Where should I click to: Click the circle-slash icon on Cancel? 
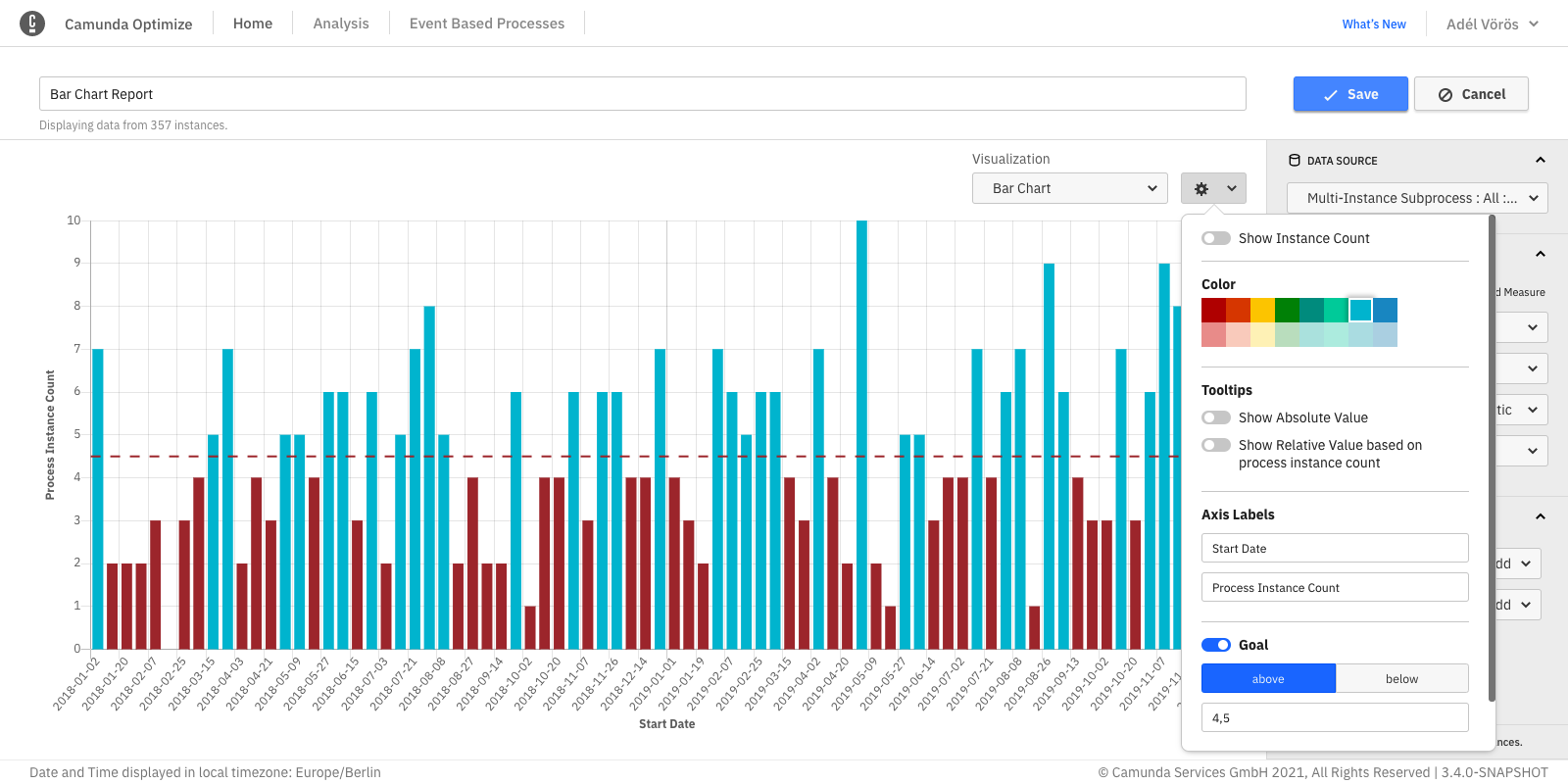(1445, 95)
